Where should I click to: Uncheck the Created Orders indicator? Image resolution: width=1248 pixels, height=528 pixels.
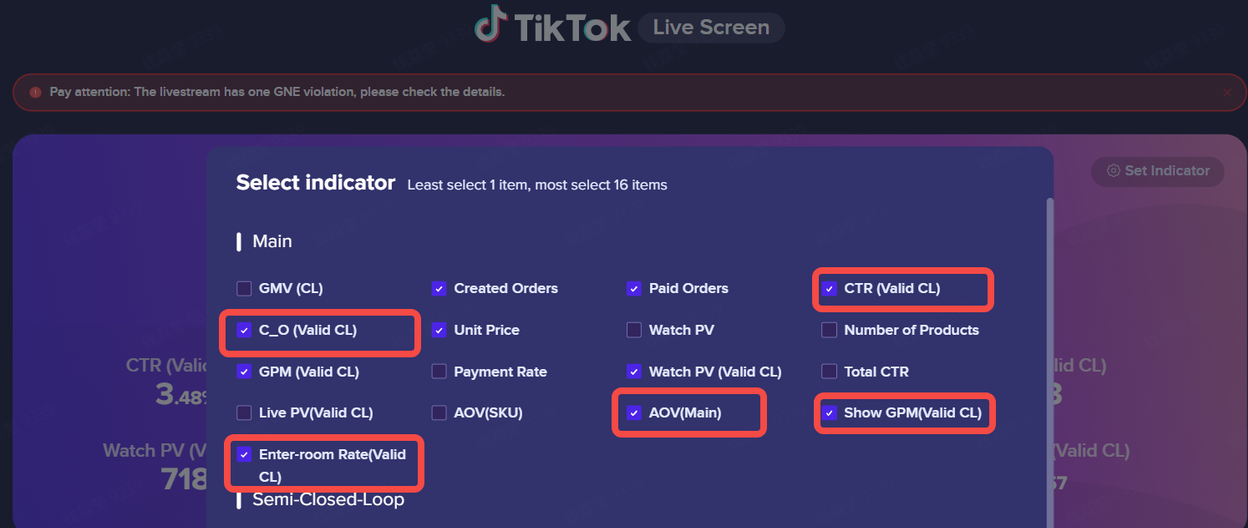(439, 289)
